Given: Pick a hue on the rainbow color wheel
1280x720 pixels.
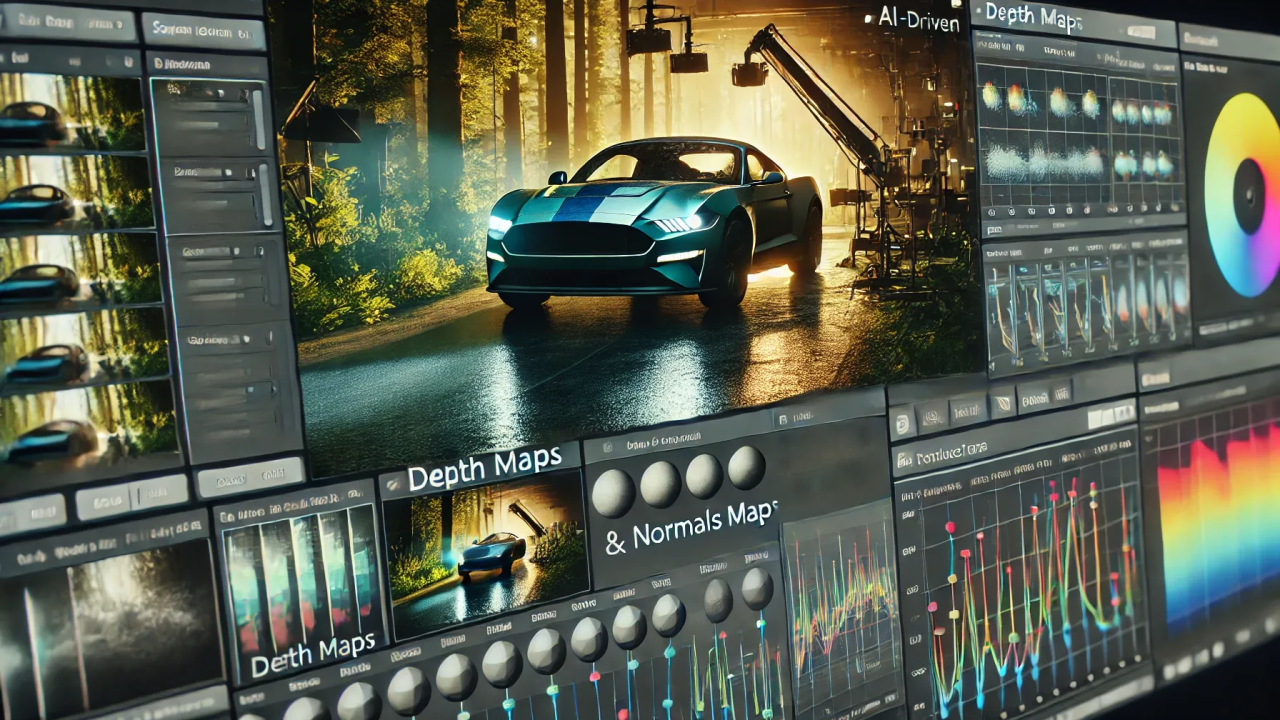Looking at the screenshot, I should [x=1242, y=195].
